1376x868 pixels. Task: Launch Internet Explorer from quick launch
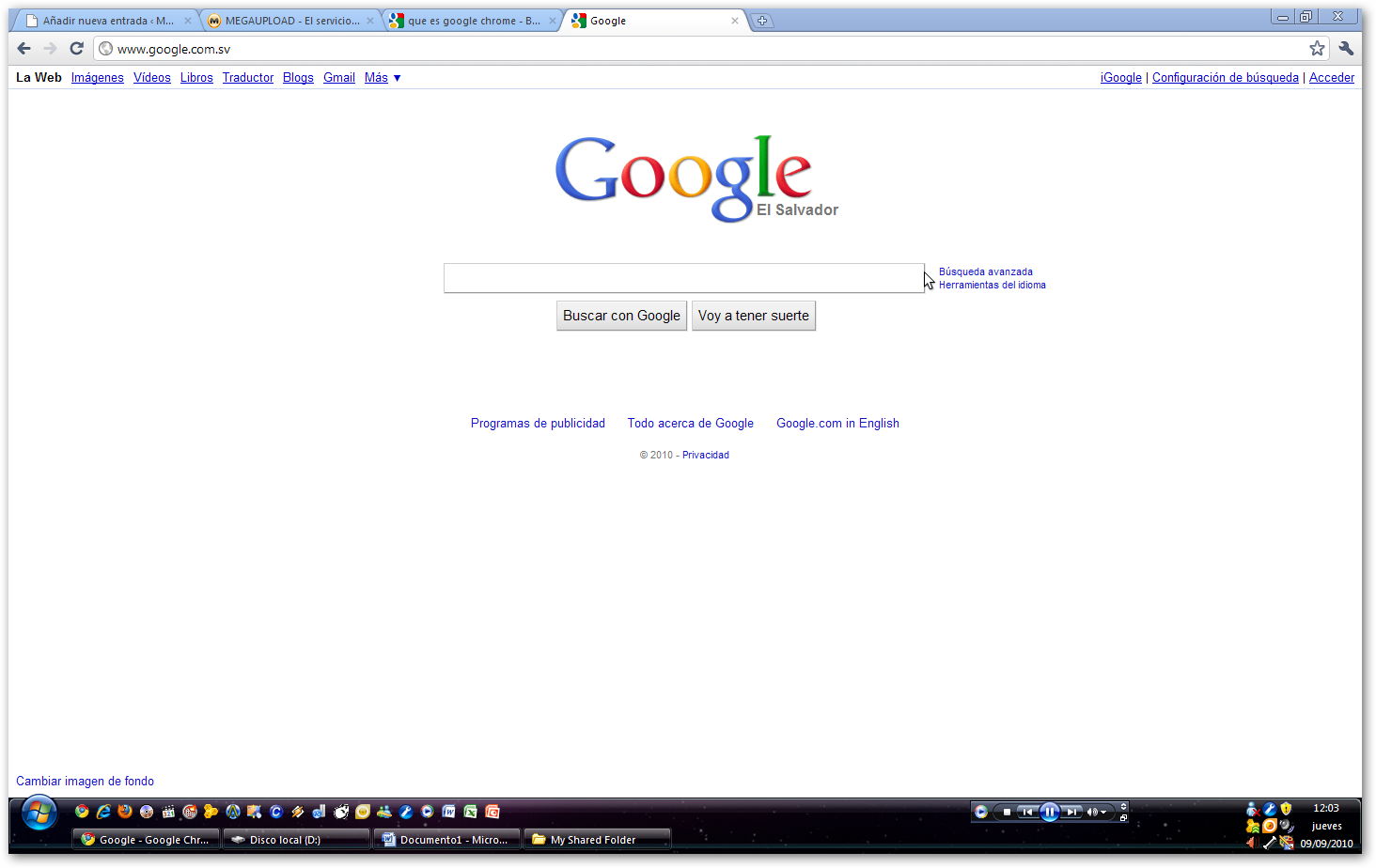coord(103,812)
